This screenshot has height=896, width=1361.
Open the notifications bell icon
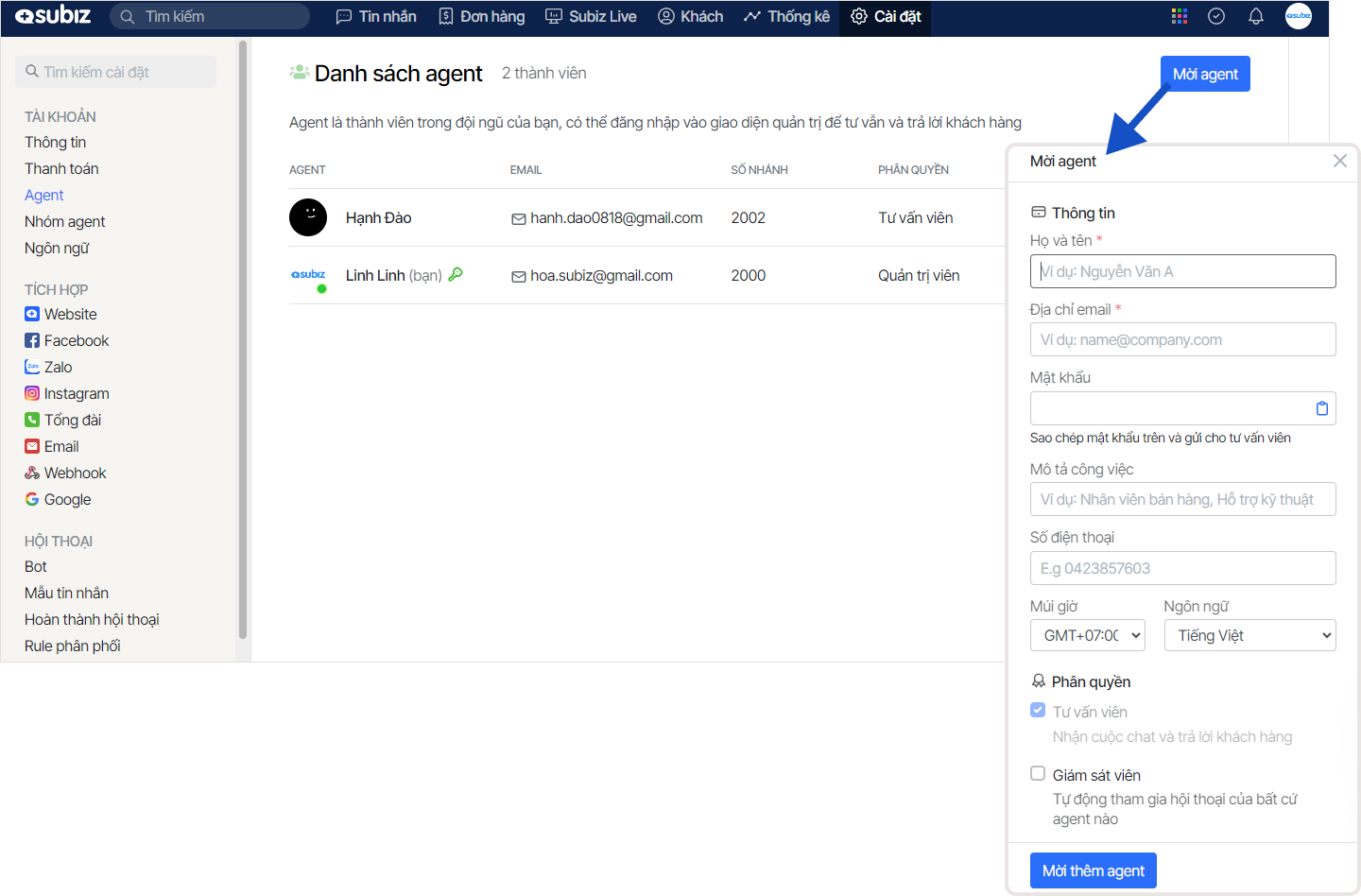1255,16
